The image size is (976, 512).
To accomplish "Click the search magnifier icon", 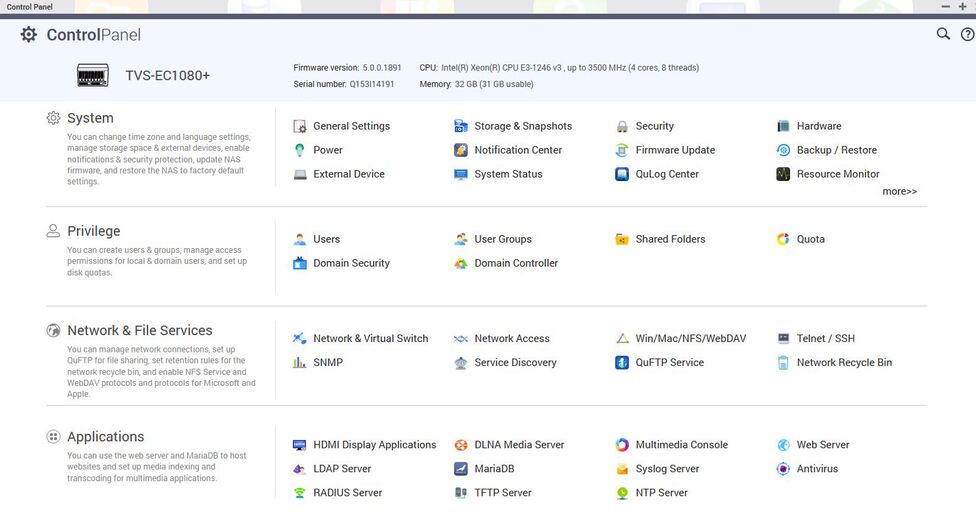I will click(943, 34).
